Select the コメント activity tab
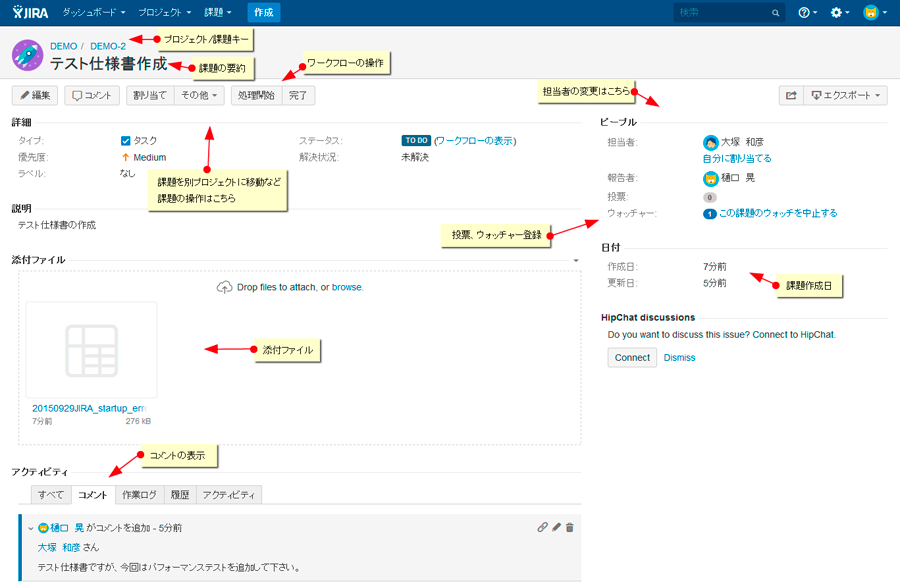The image size is (900, 586). [x=93, y=495]
